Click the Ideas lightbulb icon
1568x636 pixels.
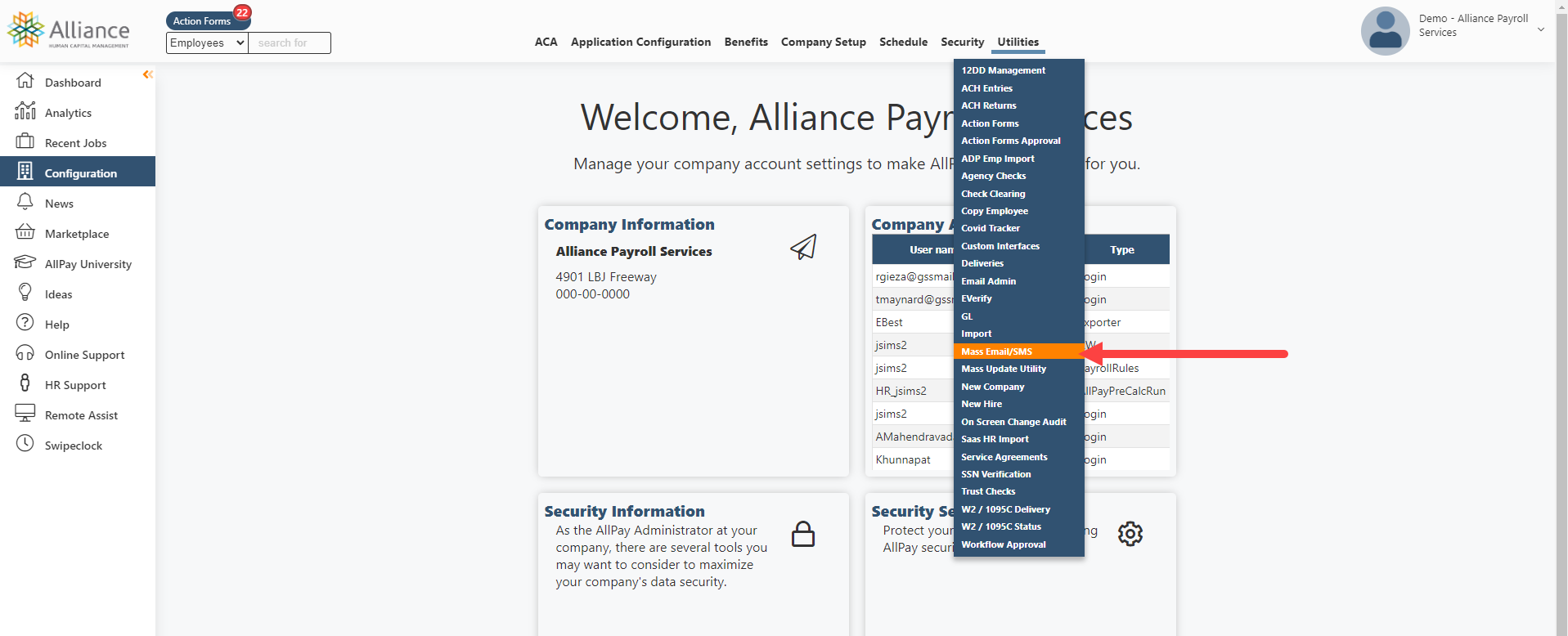pyautogui.click(x=25, y=292)
